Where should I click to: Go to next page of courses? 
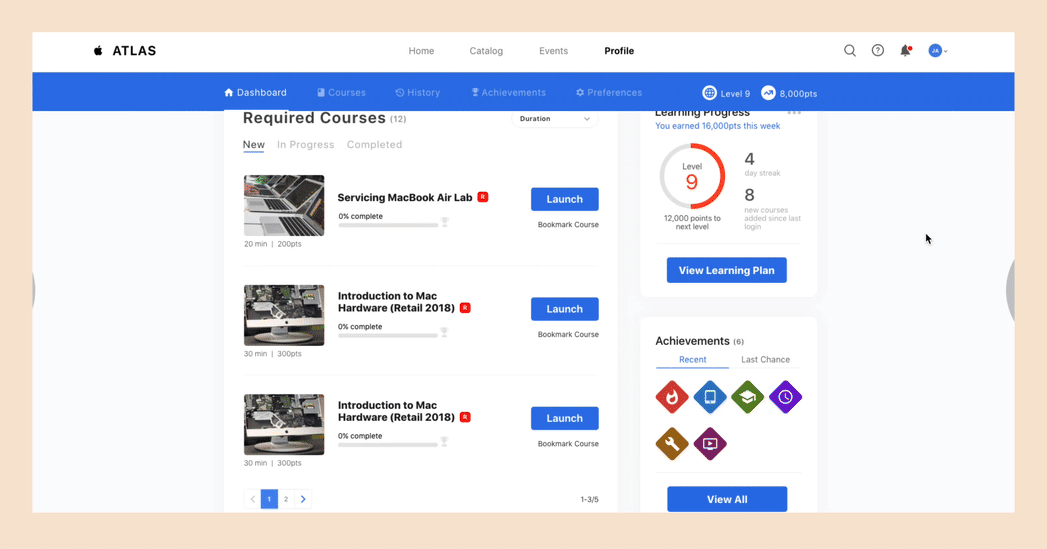coord(303,499)
